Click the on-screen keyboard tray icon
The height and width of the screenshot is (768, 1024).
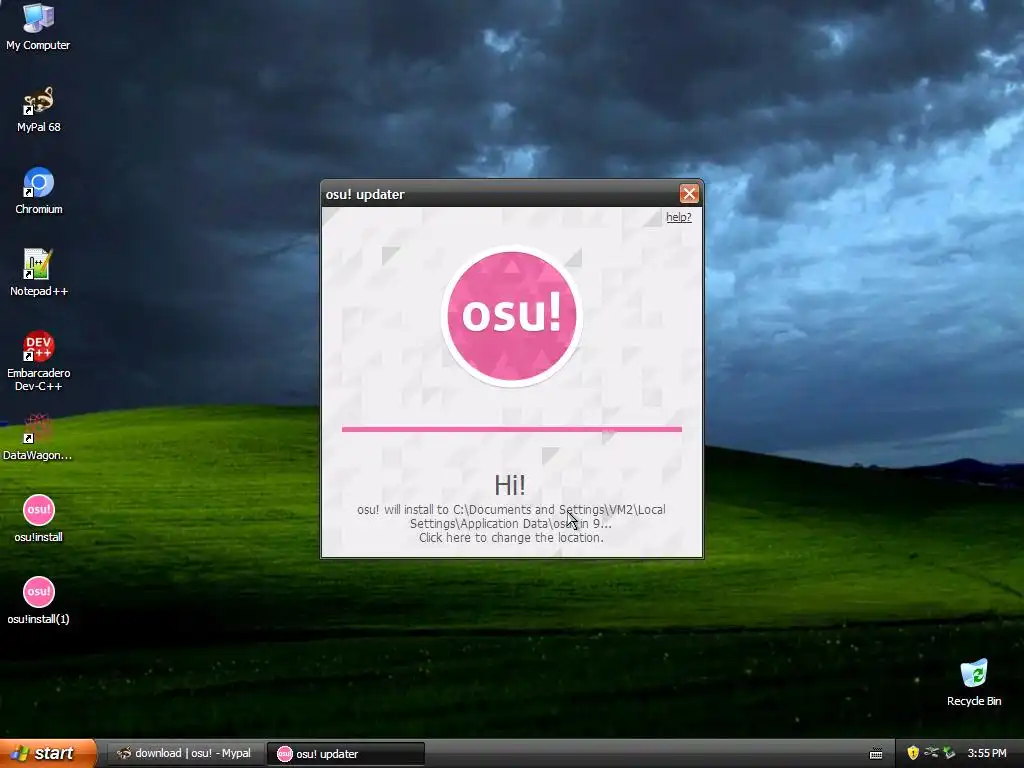click(x=876, y=754)
